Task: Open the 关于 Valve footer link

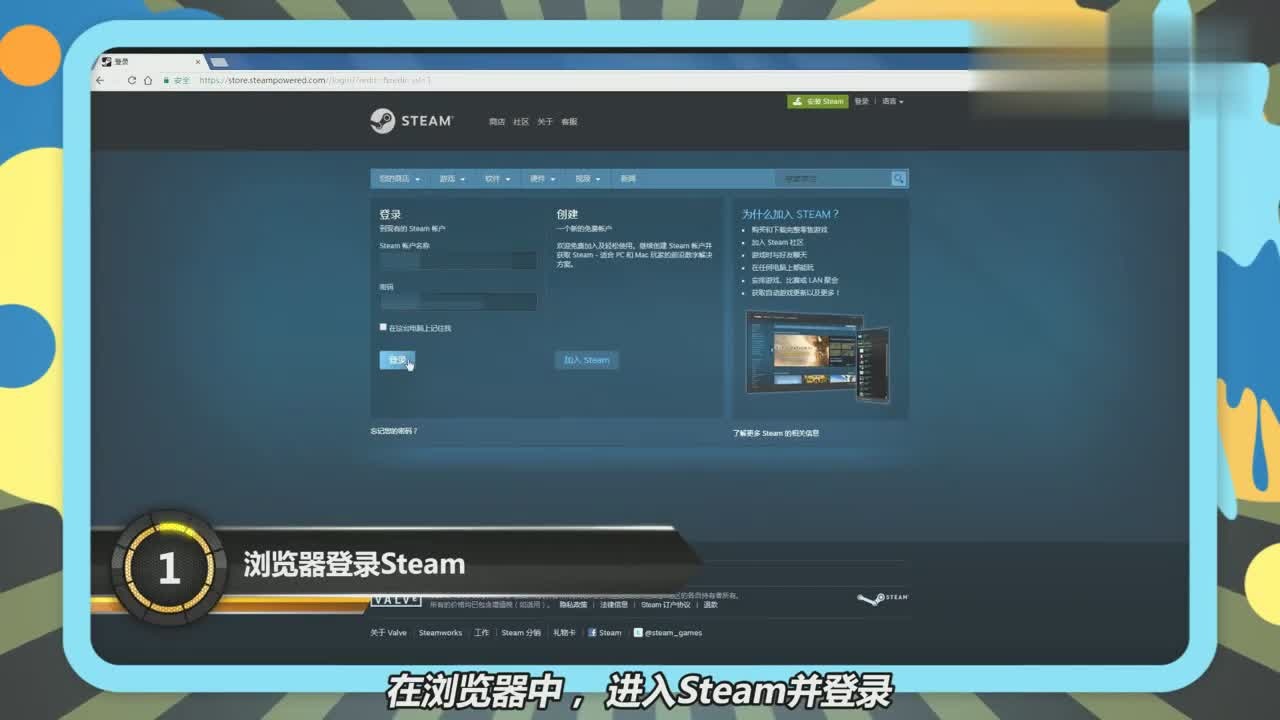Action: pos(389,632)
